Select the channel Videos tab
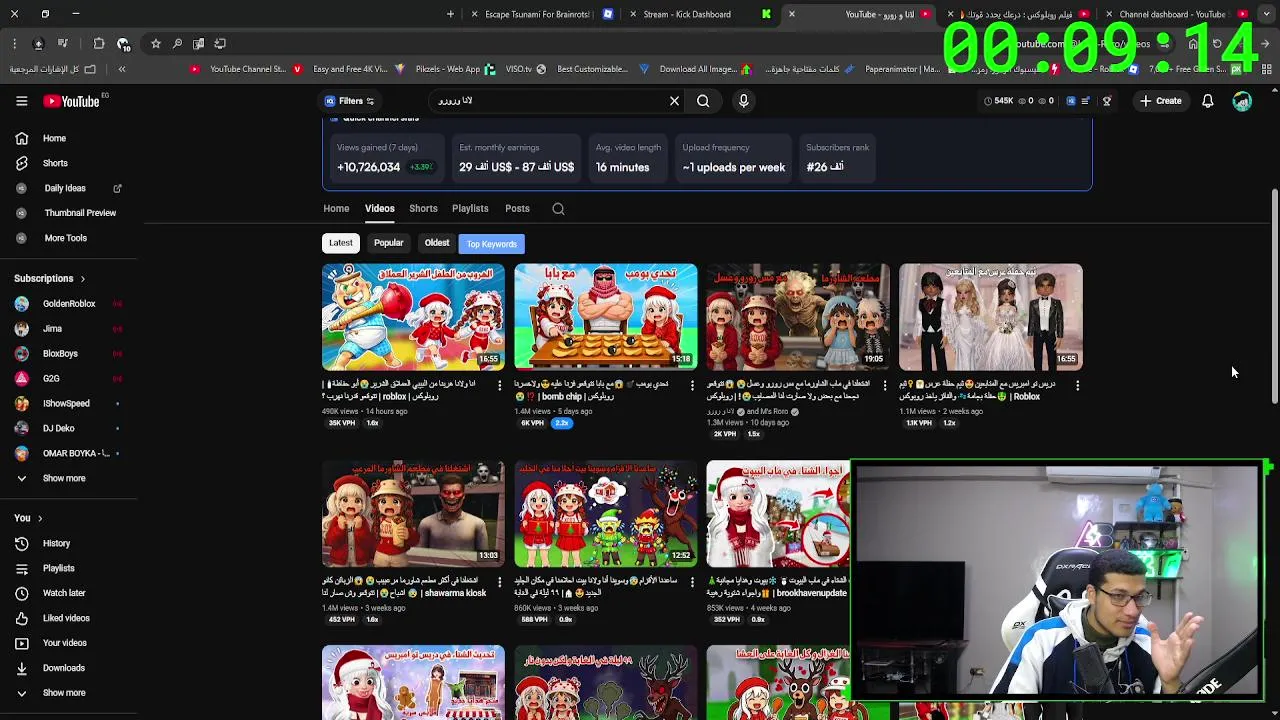 [380, 209]
